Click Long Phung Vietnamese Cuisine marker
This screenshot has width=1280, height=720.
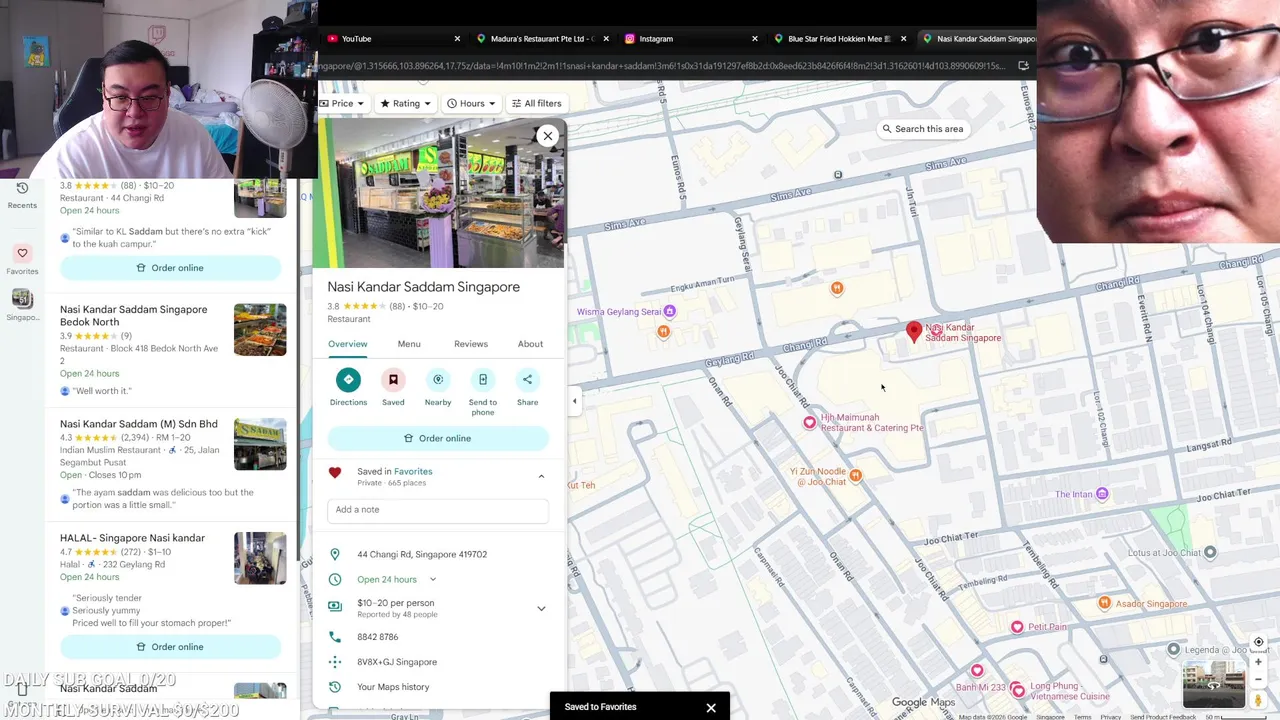coord(1017,690)
